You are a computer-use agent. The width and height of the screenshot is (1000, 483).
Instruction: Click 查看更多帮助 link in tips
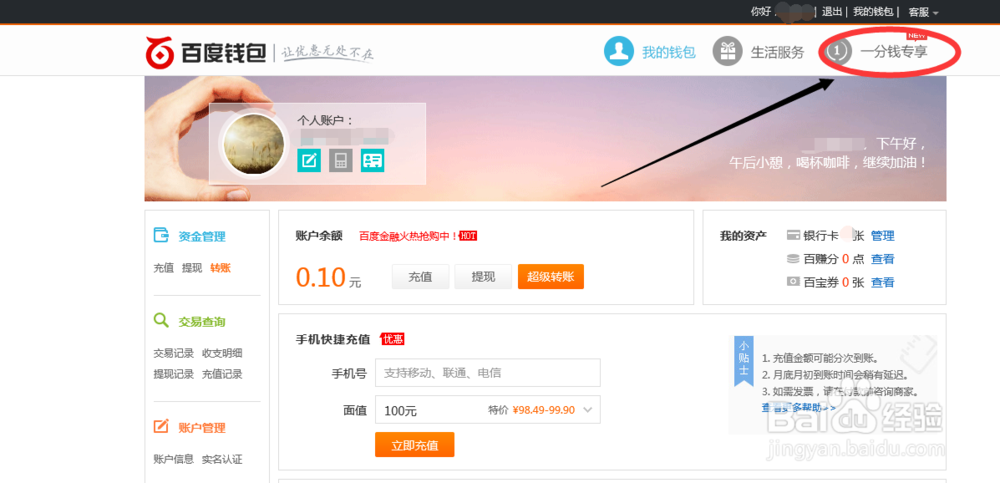pyautogui.click(x=798, y=407)
